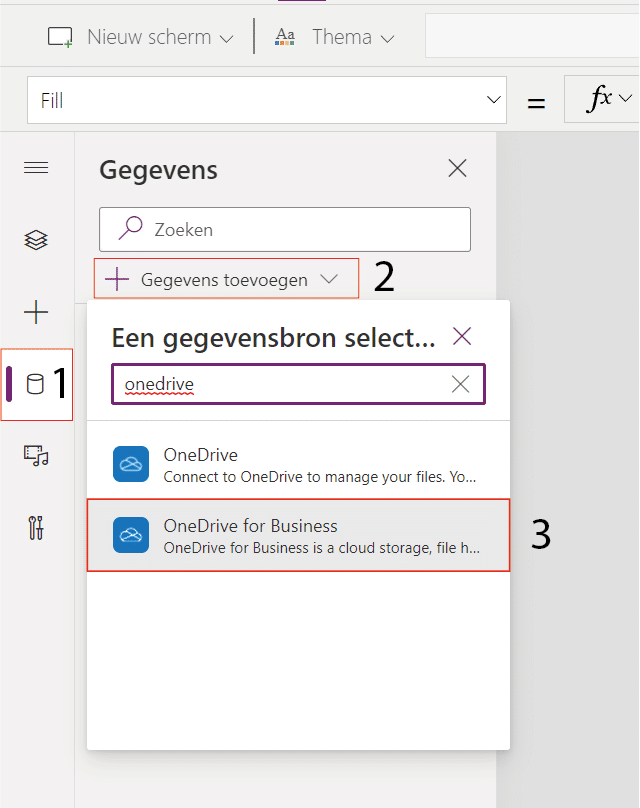640x808 pixels.
Task: Click Connect to OneDrive description text
Action: pyautogui.click(x=319, y=477)
